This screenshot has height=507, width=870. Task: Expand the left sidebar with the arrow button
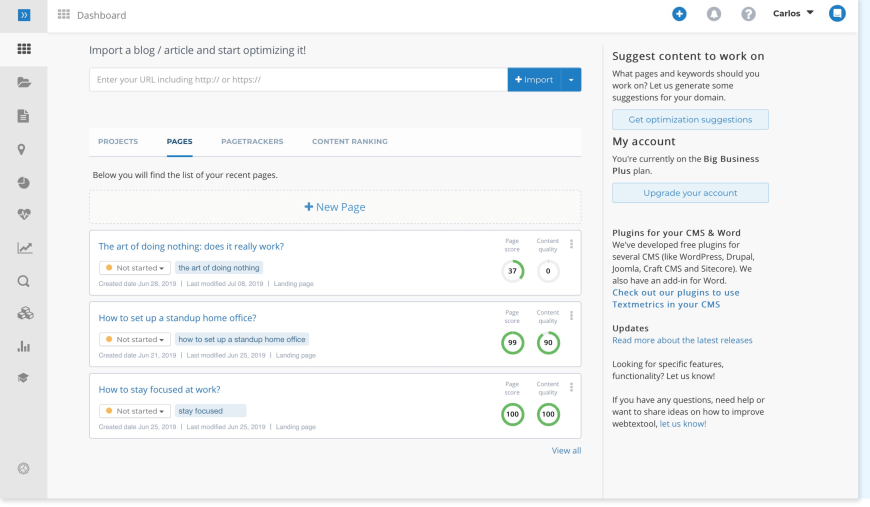(24, 15)
